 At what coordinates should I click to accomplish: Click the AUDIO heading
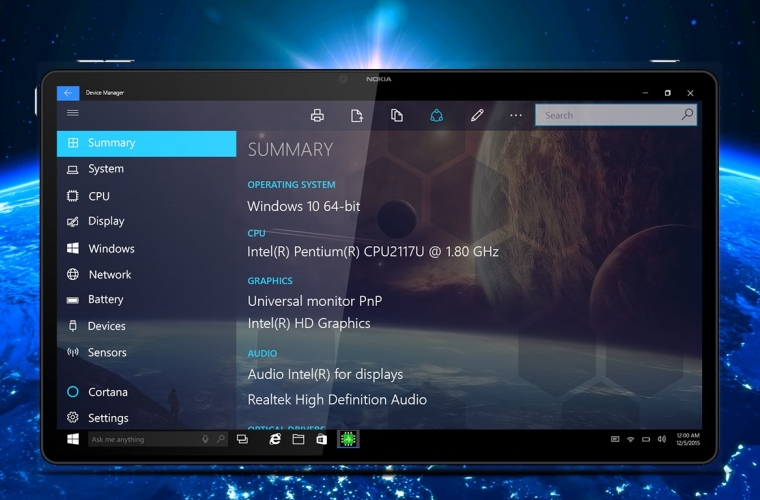262,354
